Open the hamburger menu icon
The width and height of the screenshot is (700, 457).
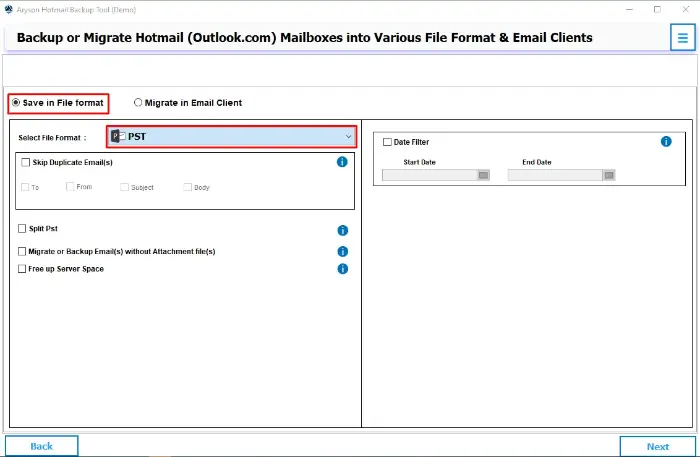682,37
